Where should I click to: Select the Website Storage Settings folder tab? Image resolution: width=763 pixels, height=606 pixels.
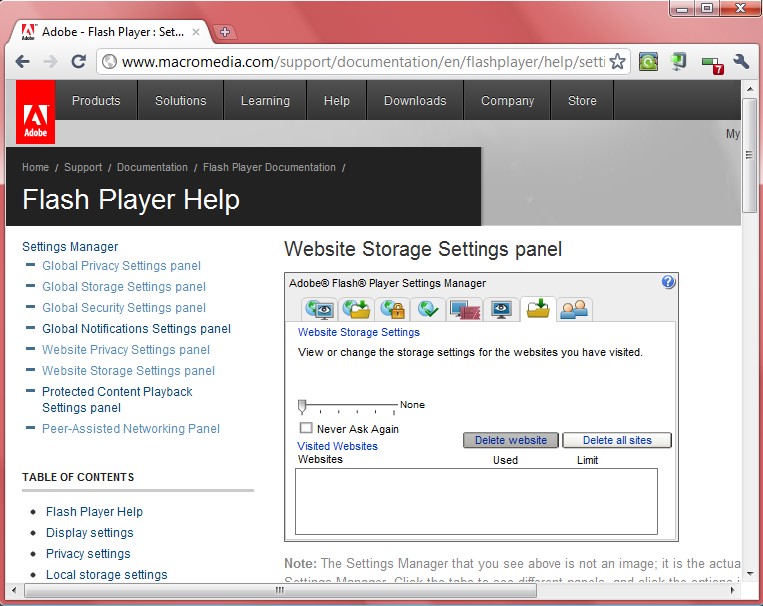(538, 309)
